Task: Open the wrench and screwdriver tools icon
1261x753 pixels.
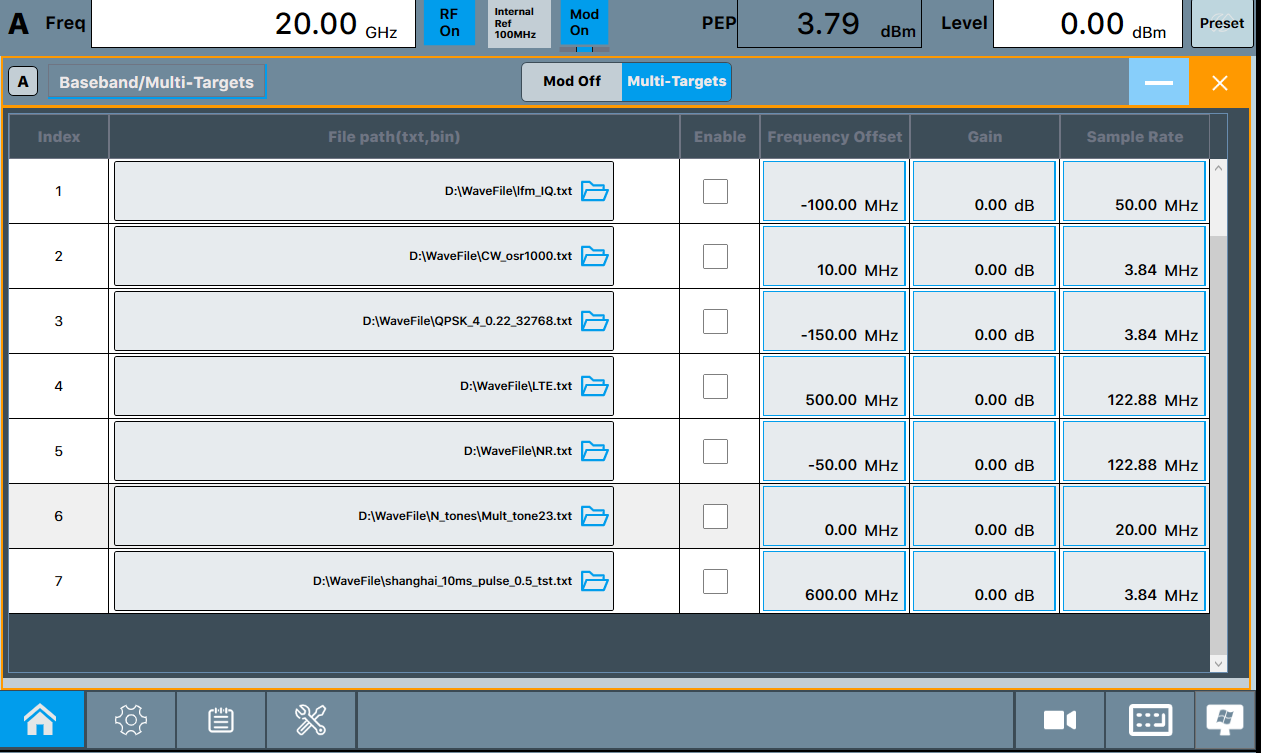Action: click(311, 720)
